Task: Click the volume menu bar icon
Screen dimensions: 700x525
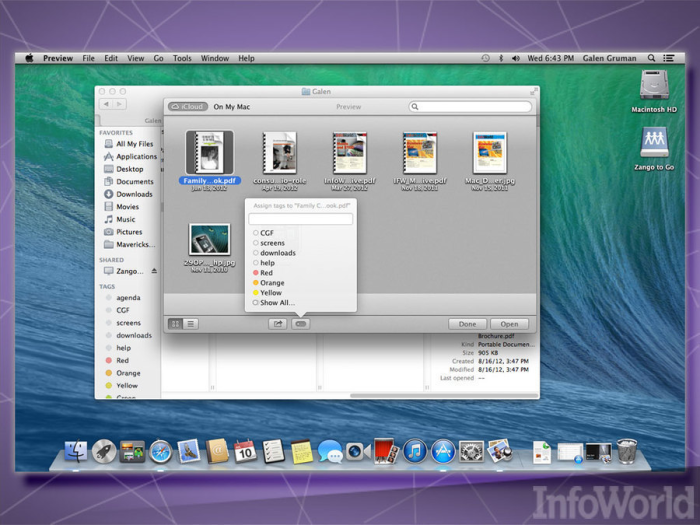Action: coord(516,58)
